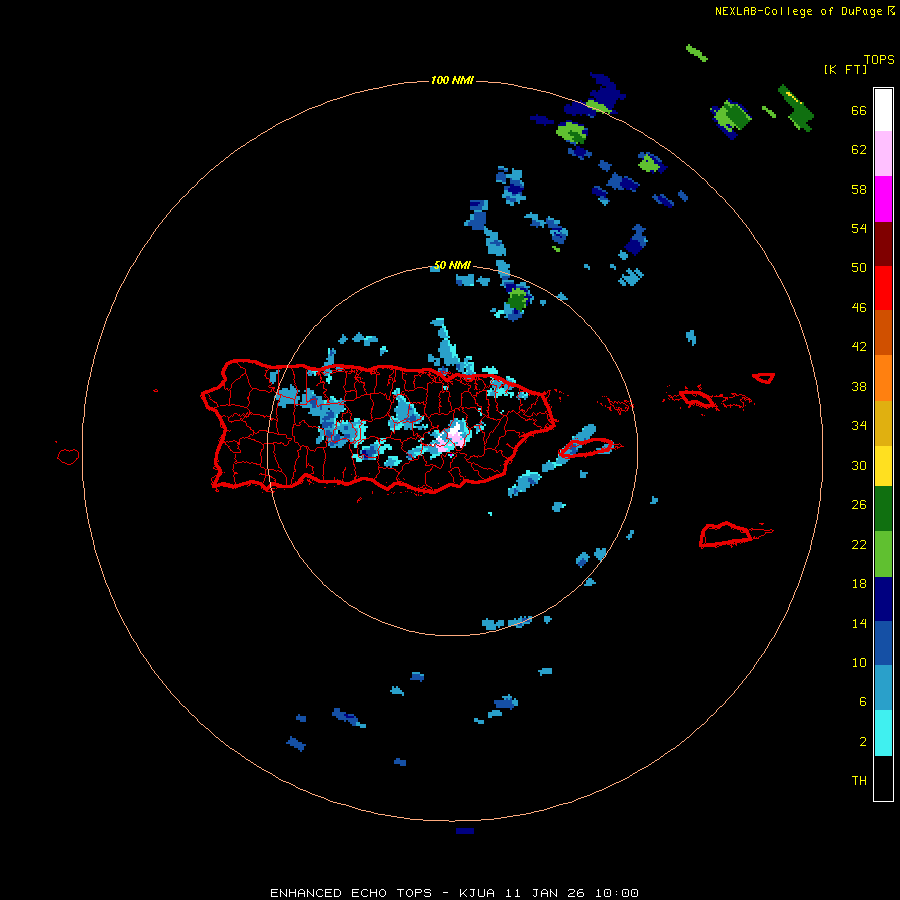
Task: Click the black TH threshold legend segment
Action: pyautogui.click(x=883, y=778)
